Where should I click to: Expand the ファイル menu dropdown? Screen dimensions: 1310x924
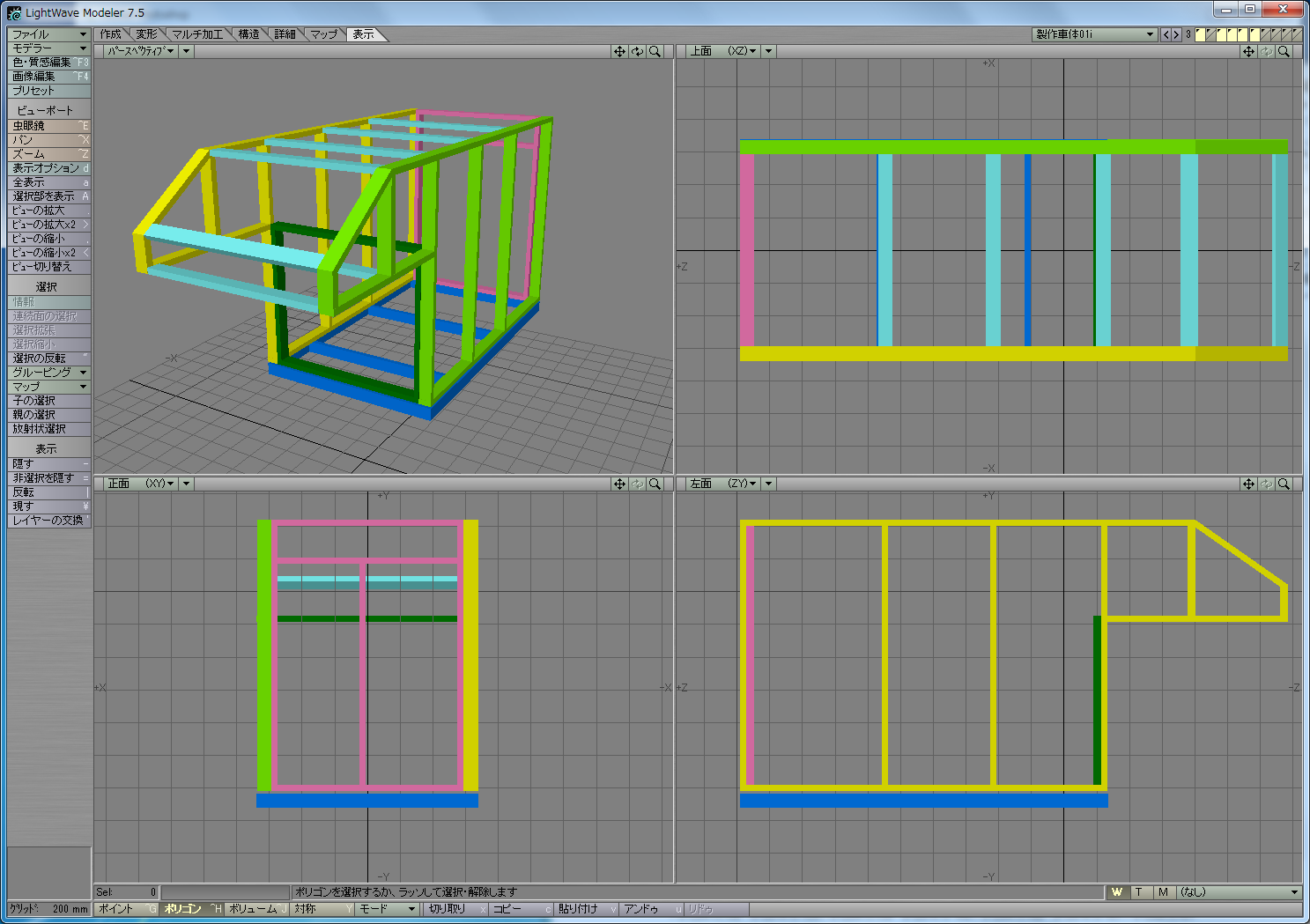[x=48, y=34]
